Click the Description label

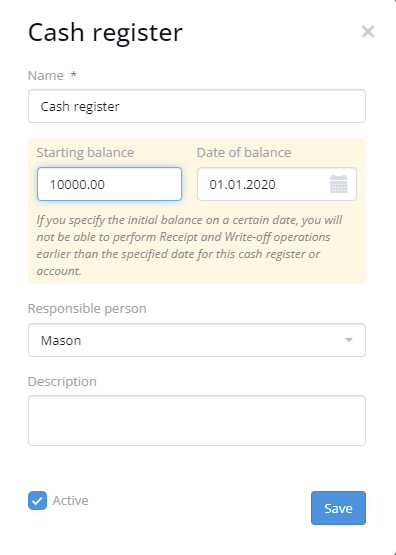[x=62, y=382]
